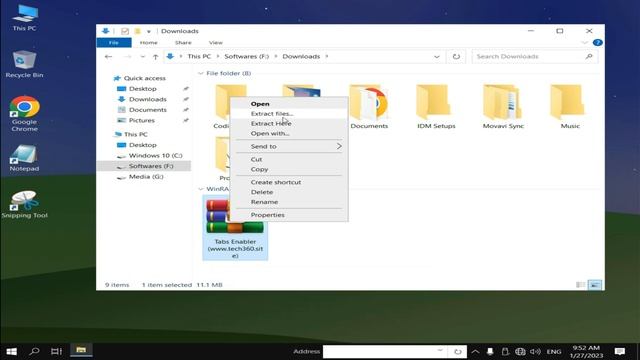The width and height of the screenshot is (640, 360).
Task: Open Explorer help question mark icon
Action: (x=597, y=42)
